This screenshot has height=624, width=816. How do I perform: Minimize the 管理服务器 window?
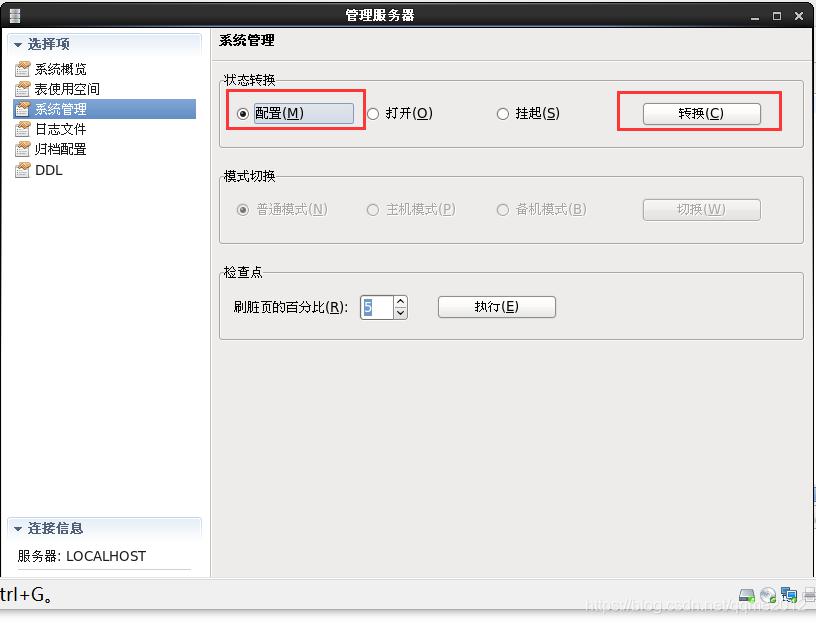pyautogui.click(x=755, y=17)
